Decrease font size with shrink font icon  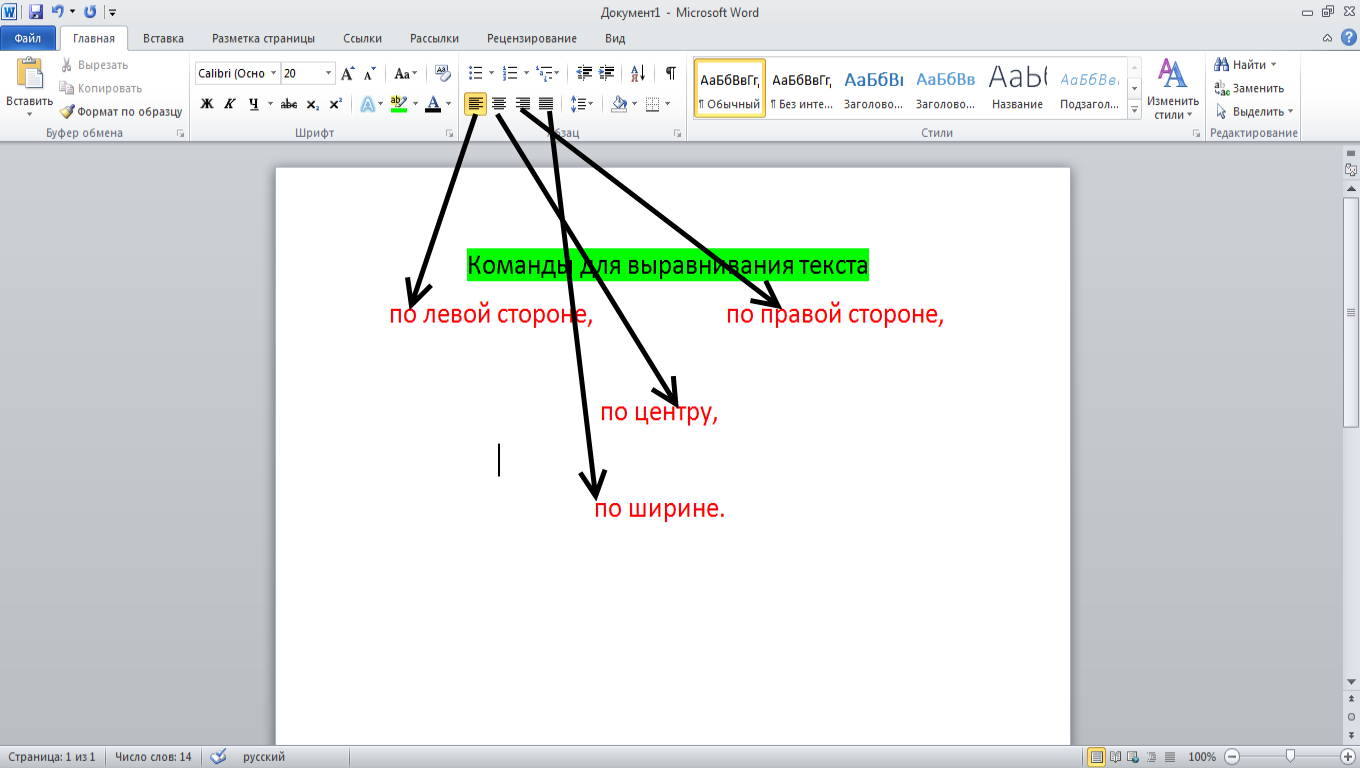[369, 73]
